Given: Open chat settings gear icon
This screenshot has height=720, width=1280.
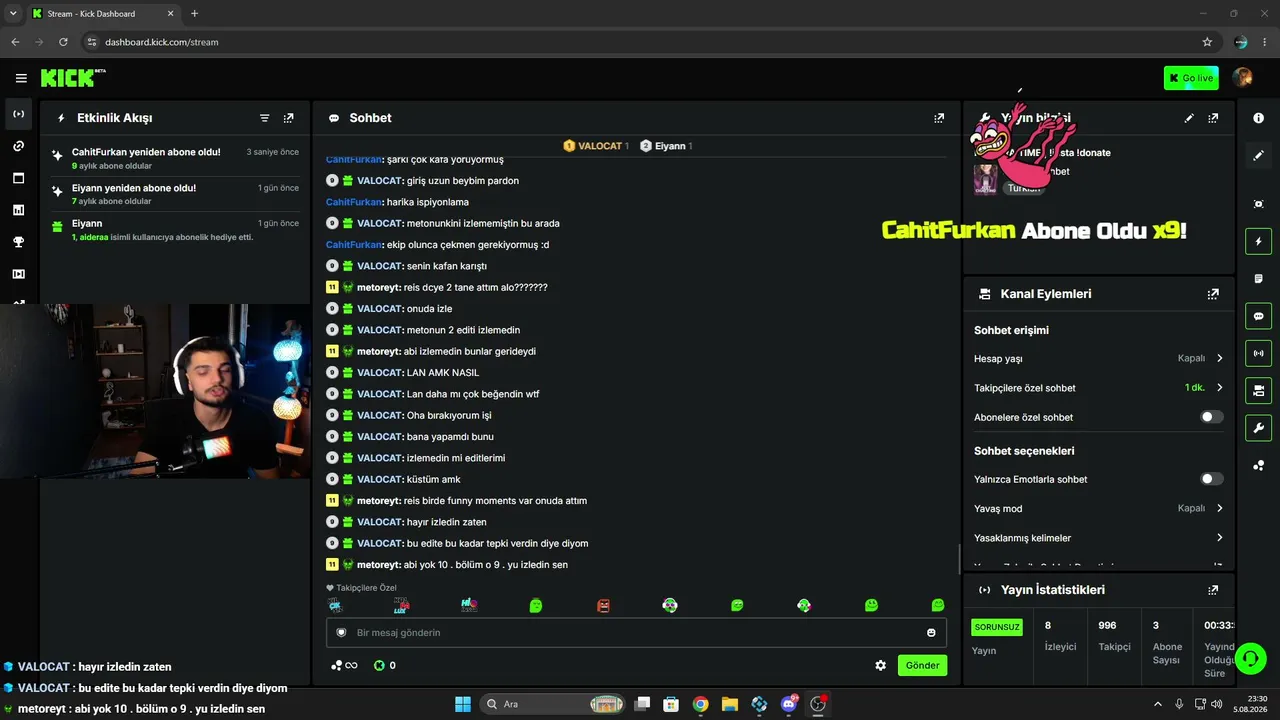Looking at the screenshot, I should coord(881,665).
